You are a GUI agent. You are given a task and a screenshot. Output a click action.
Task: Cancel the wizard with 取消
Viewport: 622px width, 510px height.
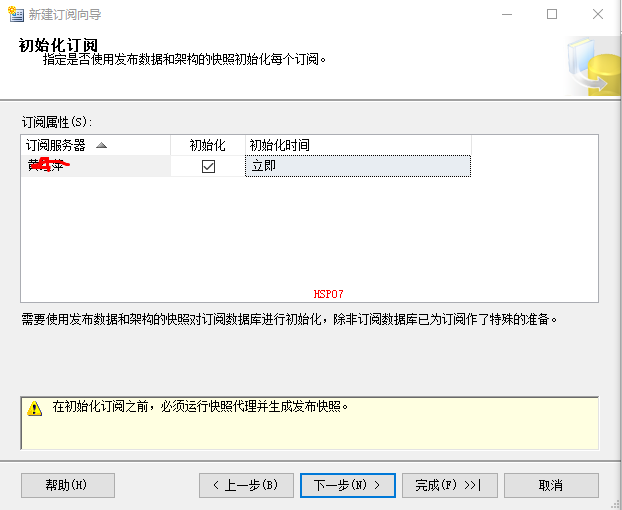[551, 485]
